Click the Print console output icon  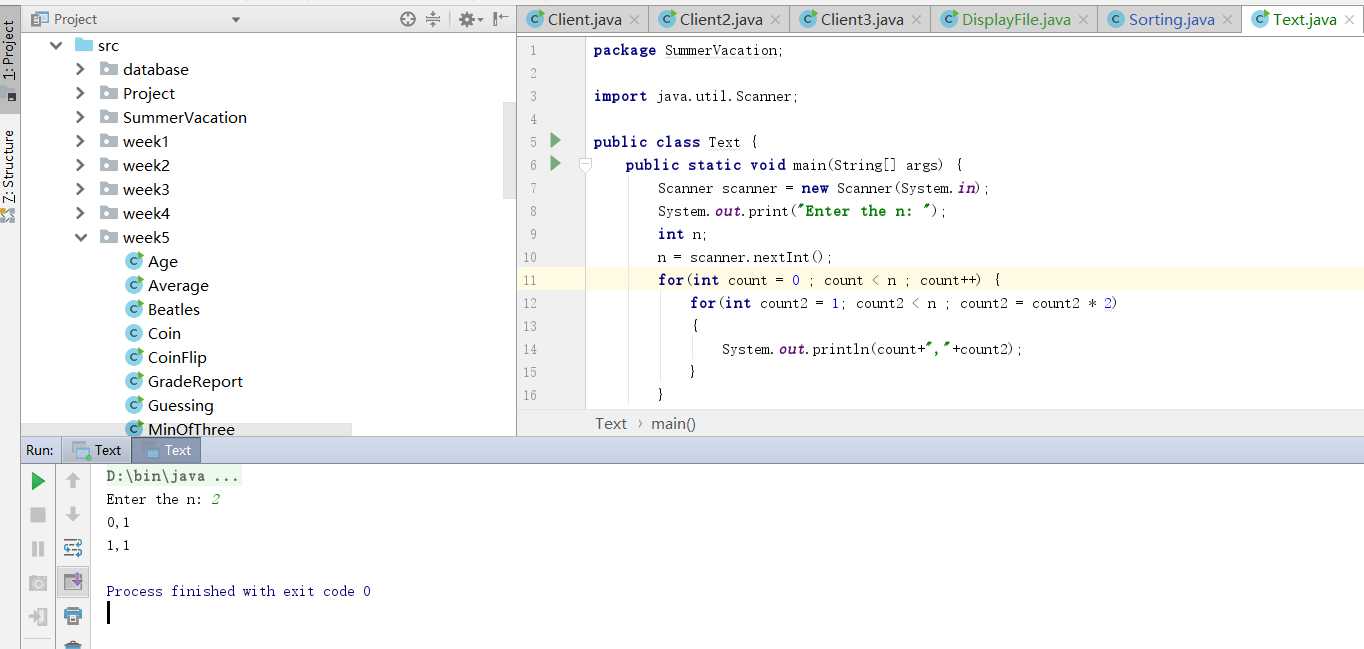pos(73,616)
